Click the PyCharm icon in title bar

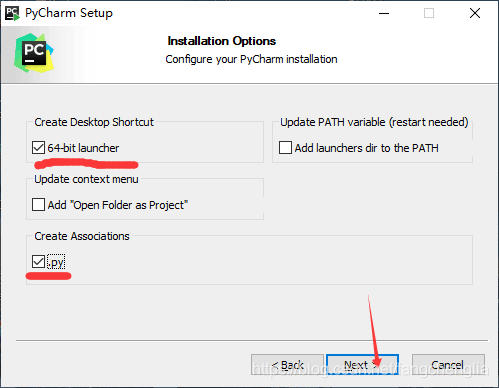12,13
